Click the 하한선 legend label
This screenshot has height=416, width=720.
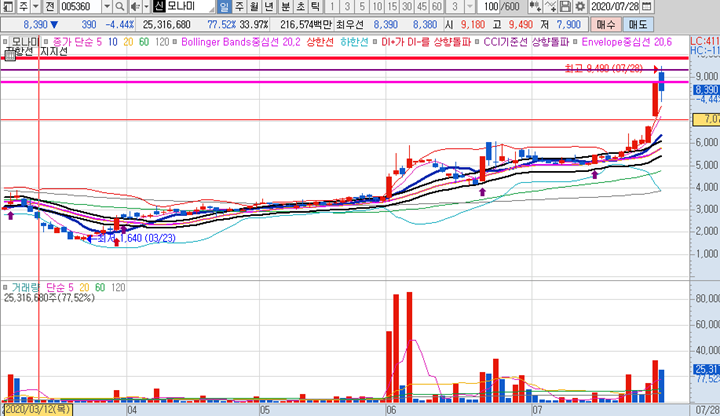coord(354,42)
